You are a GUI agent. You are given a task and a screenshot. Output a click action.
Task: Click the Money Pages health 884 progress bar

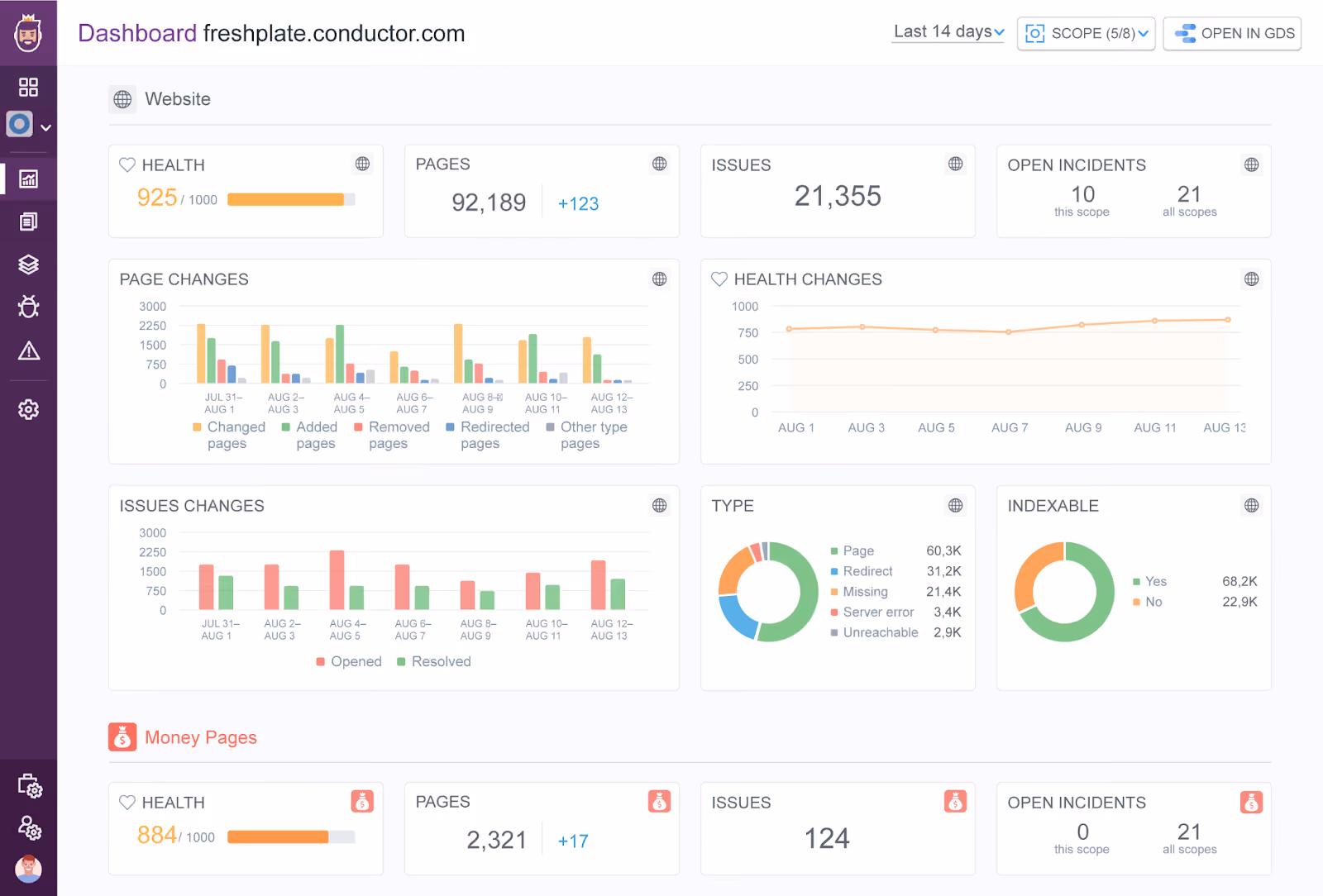(x=291, y=836)
